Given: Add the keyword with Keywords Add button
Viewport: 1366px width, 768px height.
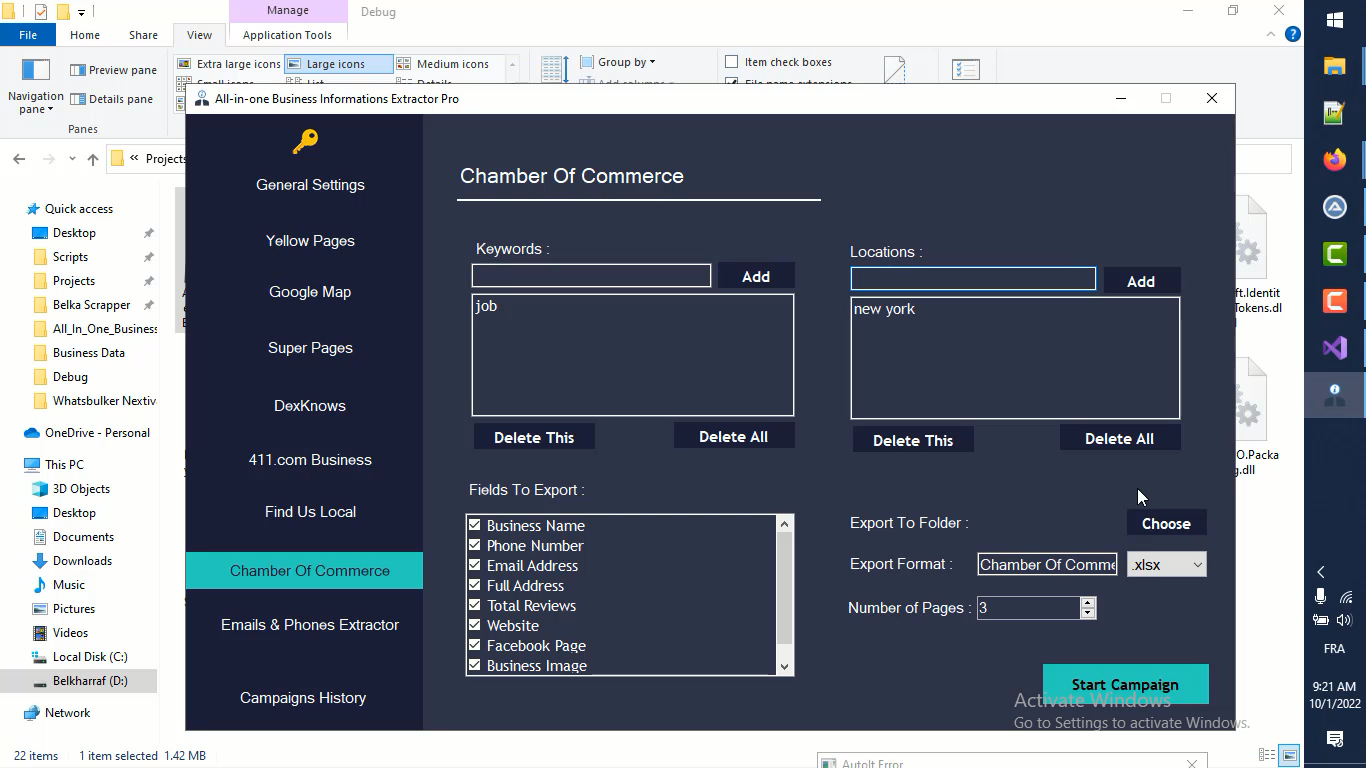Looking at the screenshot, I should [756, 276].
